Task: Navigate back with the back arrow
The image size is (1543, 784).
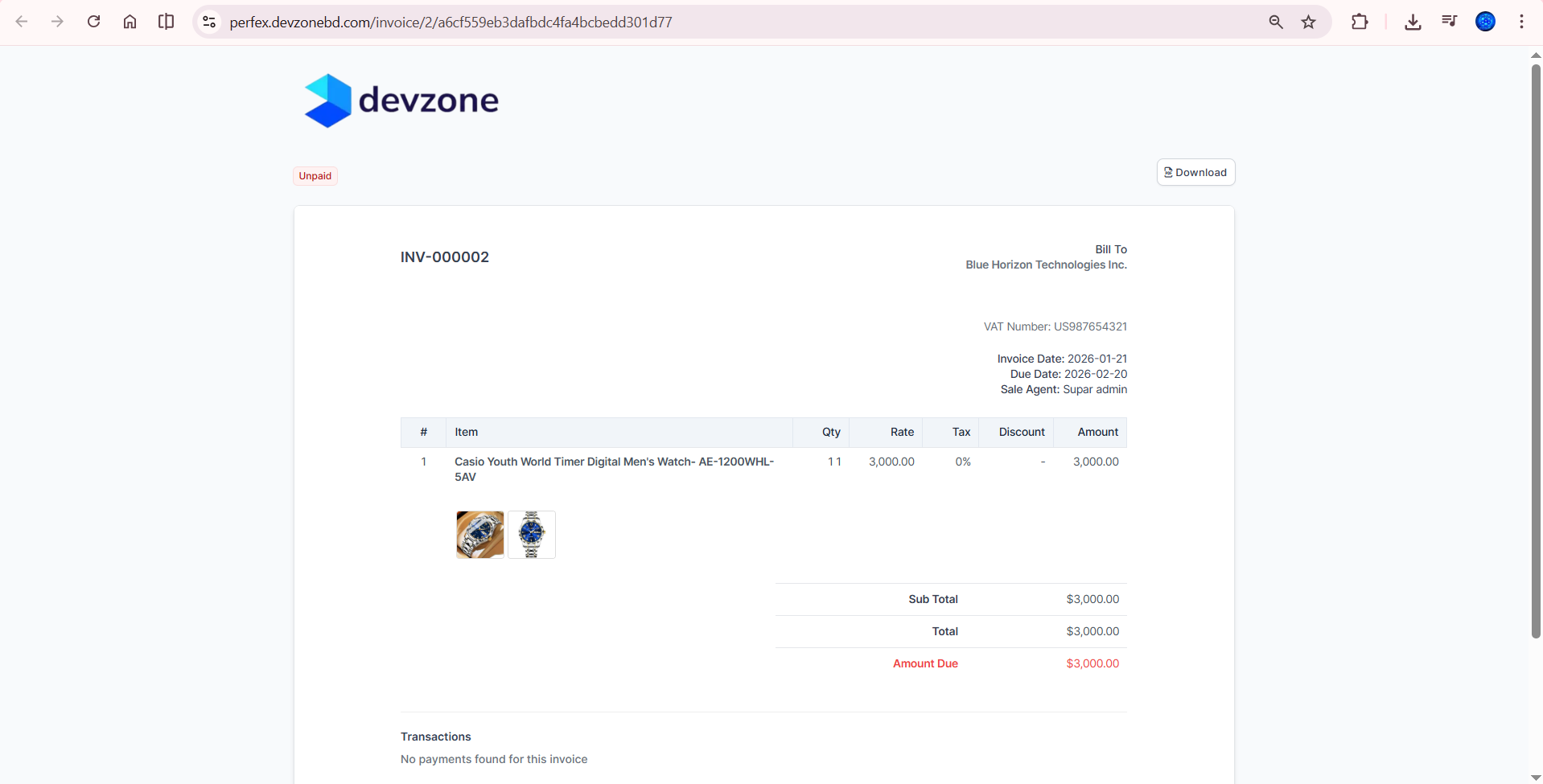Action: click(22, 22)
